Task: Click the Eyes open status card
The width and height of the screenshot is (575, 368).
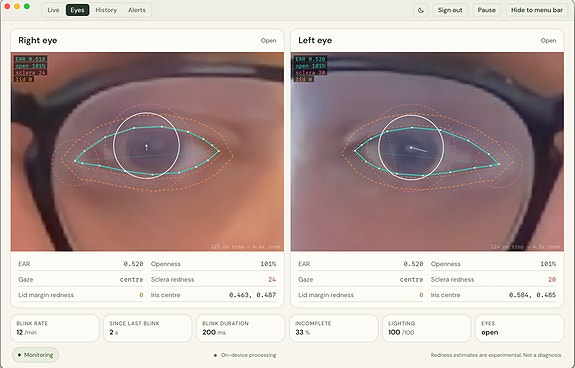Action: click(x=520, y=328)
